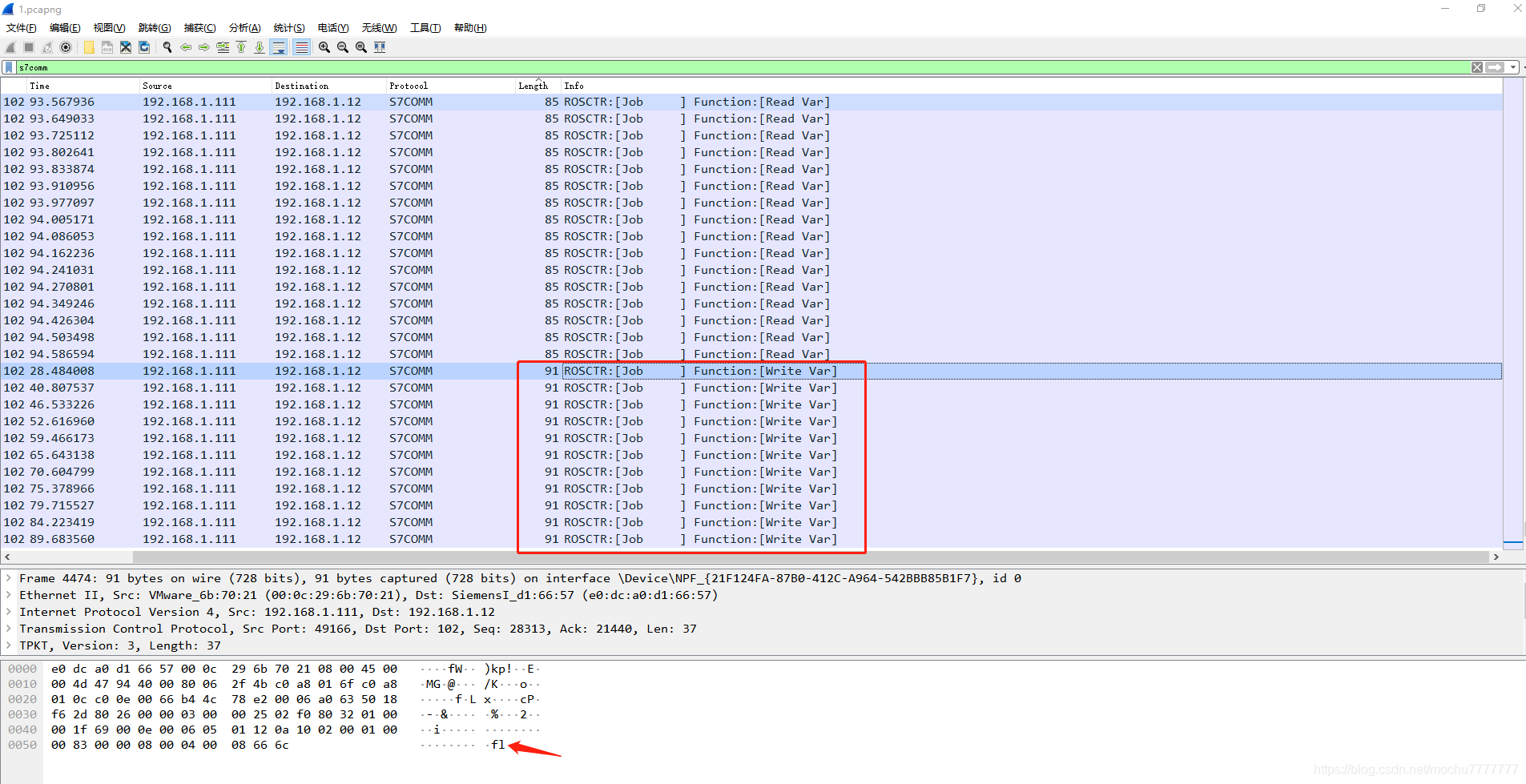Open the 统计(S) menu
This screenshot has width=1526, height=784.
(x=289, y=28)
